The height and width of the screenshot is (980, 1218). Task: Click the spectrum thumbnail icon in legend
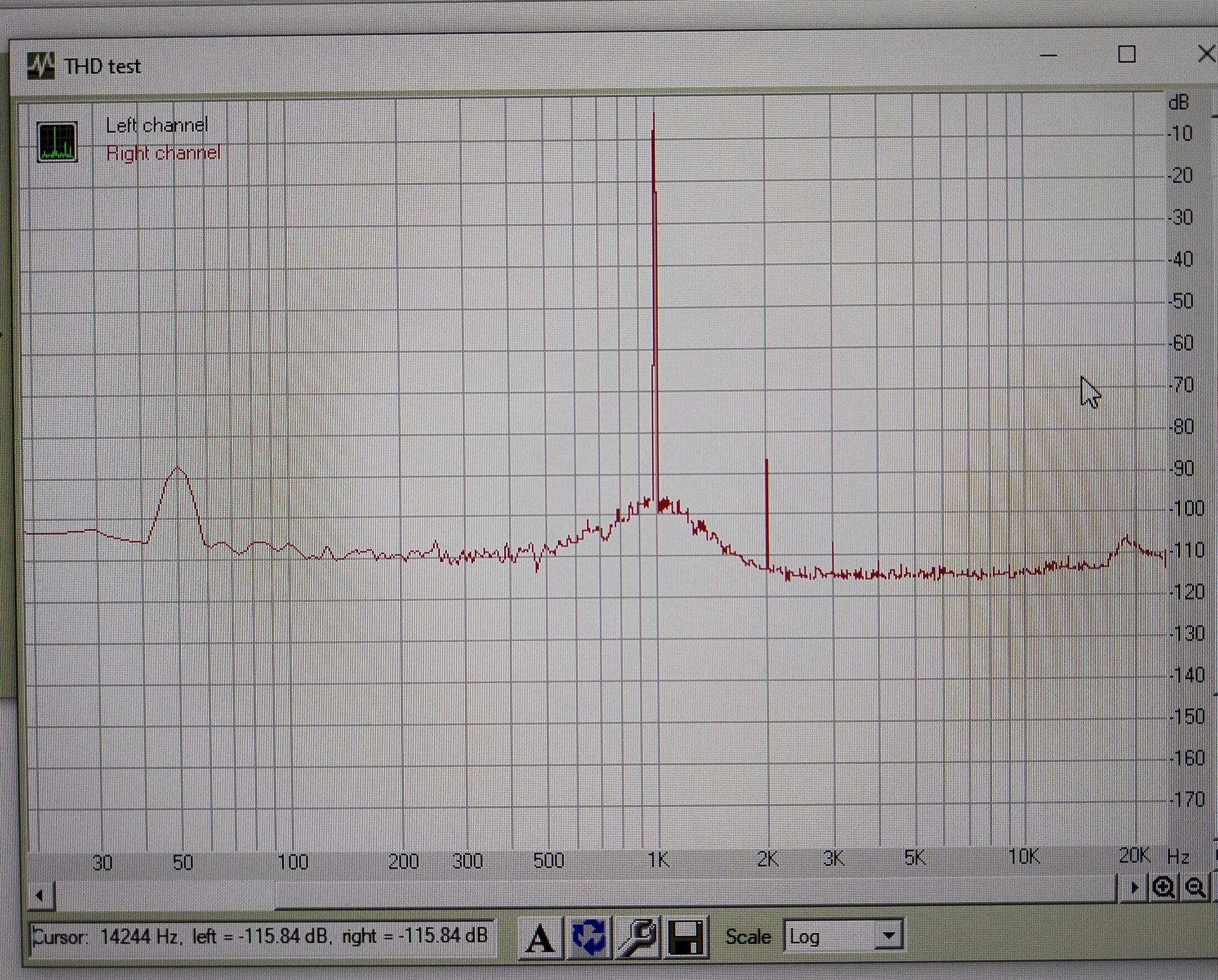tap(57, 142)
